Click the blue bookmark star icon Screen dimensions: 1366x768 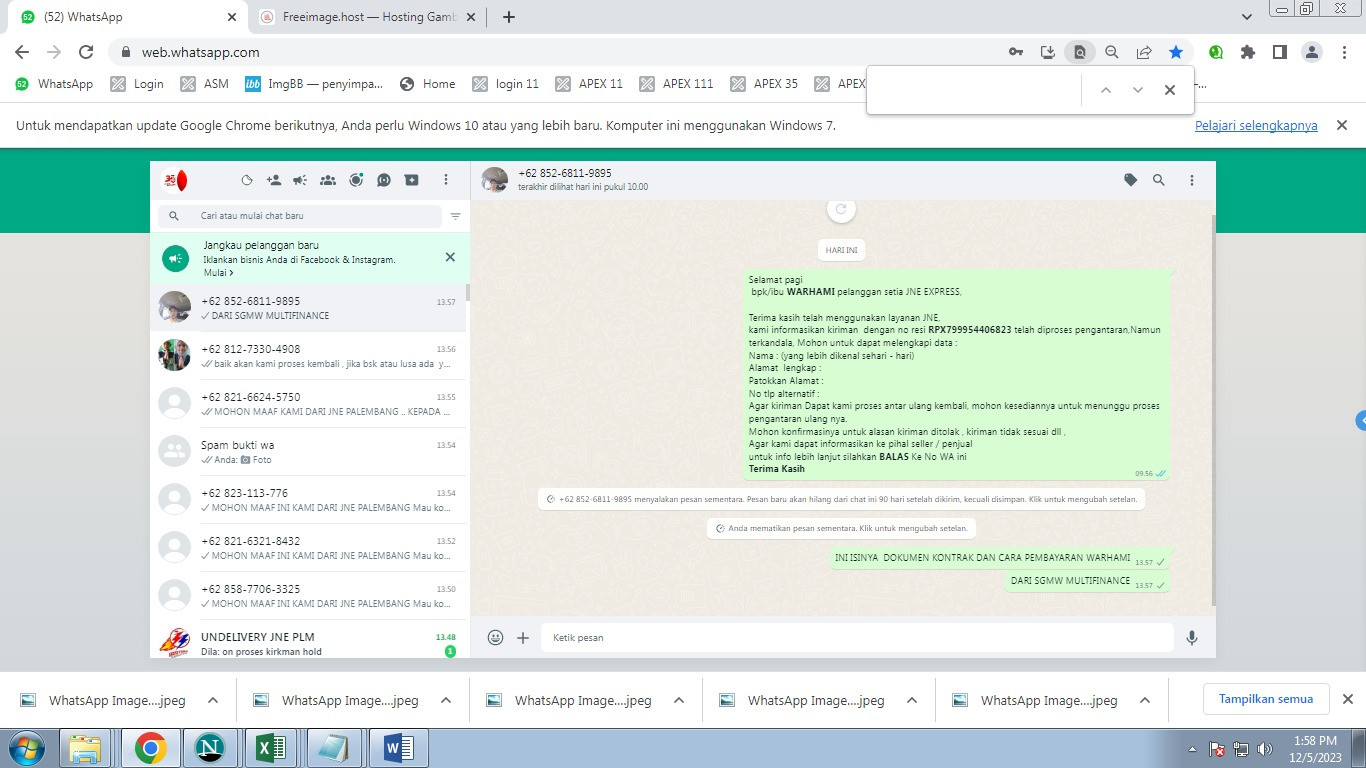coord(1176,52)
